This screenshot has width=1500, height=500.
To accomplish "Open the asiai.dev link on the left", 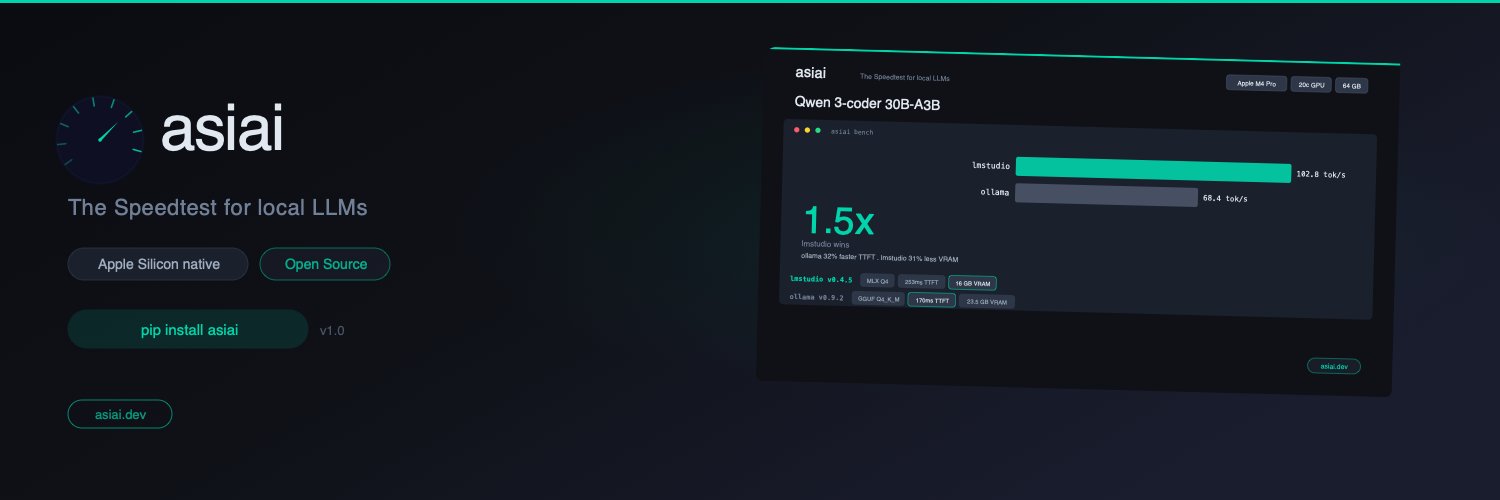I will [120, 414].
